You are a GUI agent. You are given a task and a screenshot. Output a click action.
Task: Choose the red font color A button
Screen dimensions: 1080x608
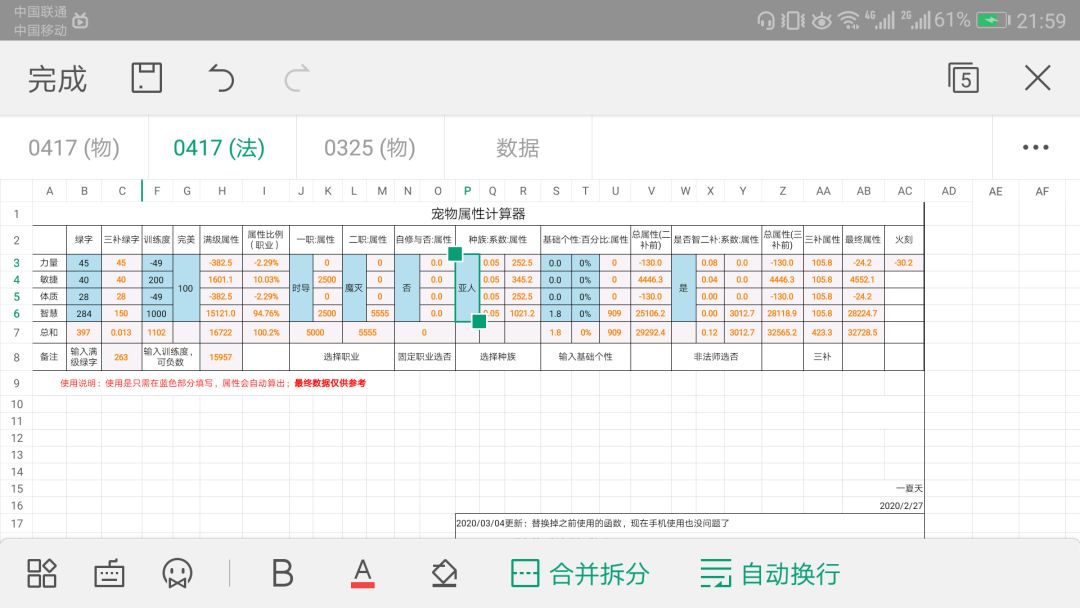pos(363,573)
